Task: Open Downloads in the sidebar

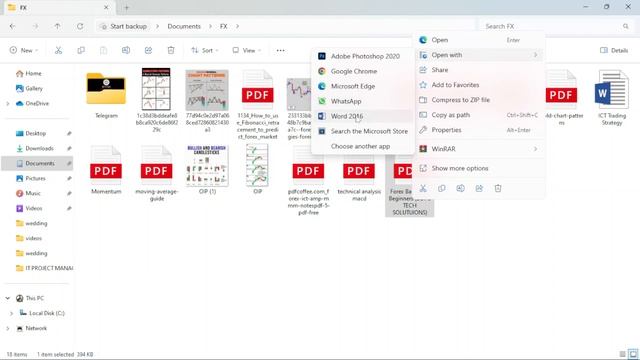Action: pos(39,149)
